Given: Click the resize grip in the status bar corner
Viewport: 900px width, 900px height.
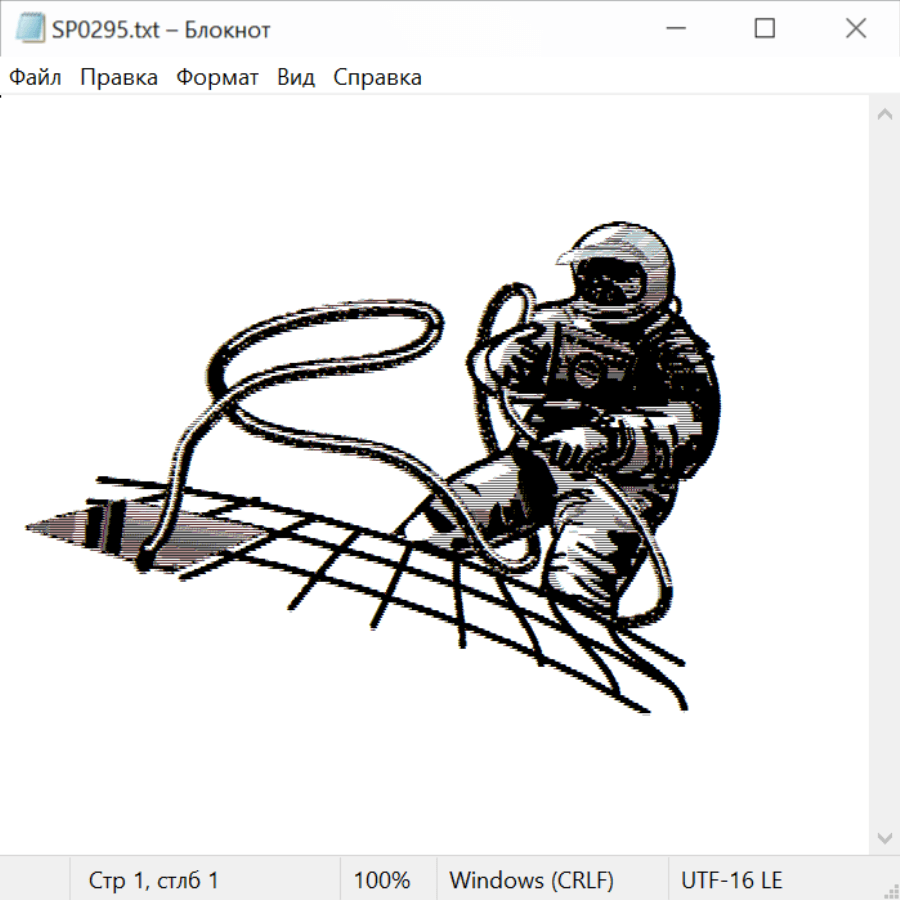Looking at the screenshot, I should coord(890,890).
